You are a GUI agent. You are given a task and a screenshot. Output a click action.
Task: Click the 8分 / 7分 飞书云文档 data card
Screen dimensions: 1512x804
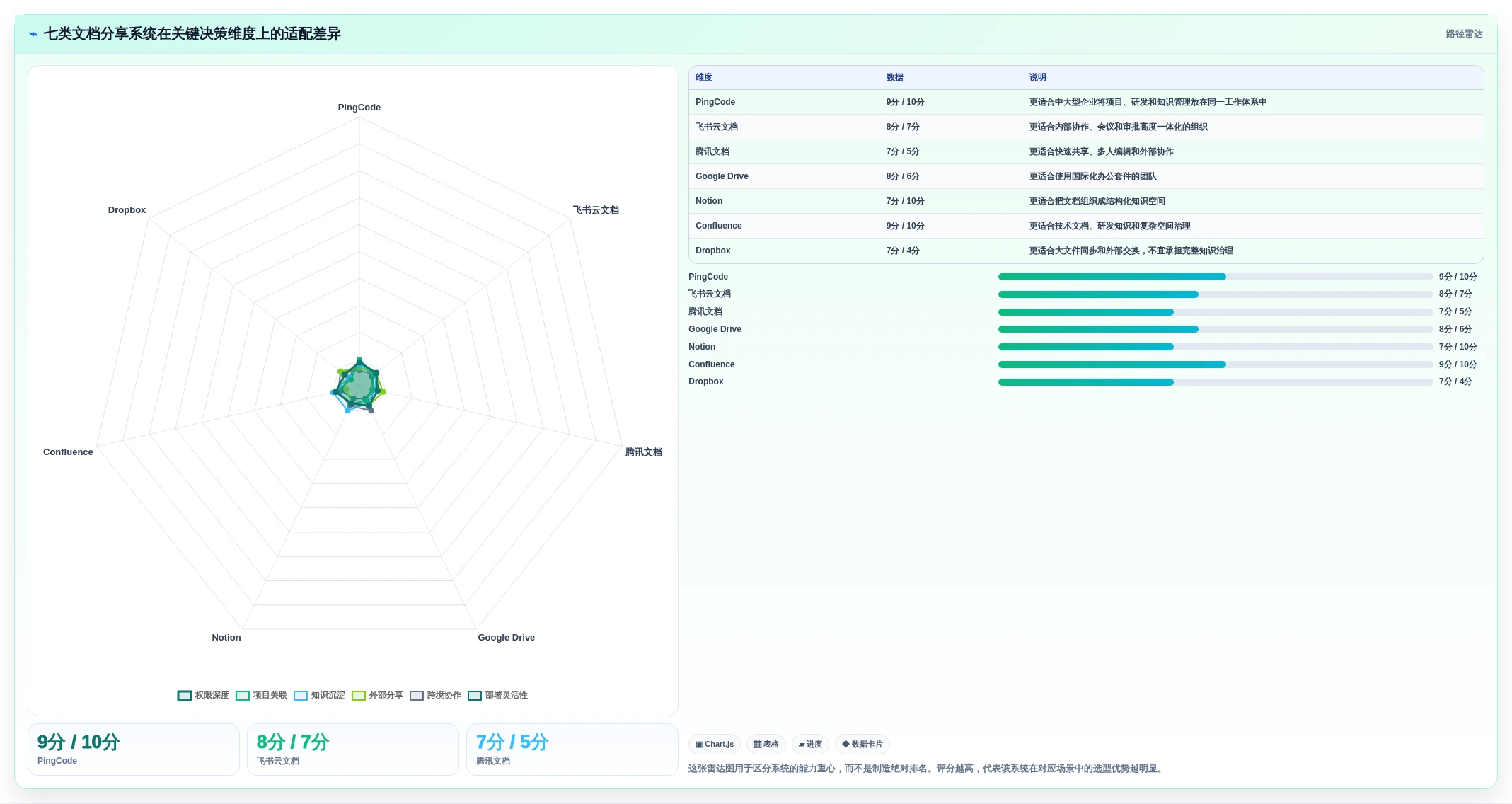pyautogui.click(x=353, y=750)
